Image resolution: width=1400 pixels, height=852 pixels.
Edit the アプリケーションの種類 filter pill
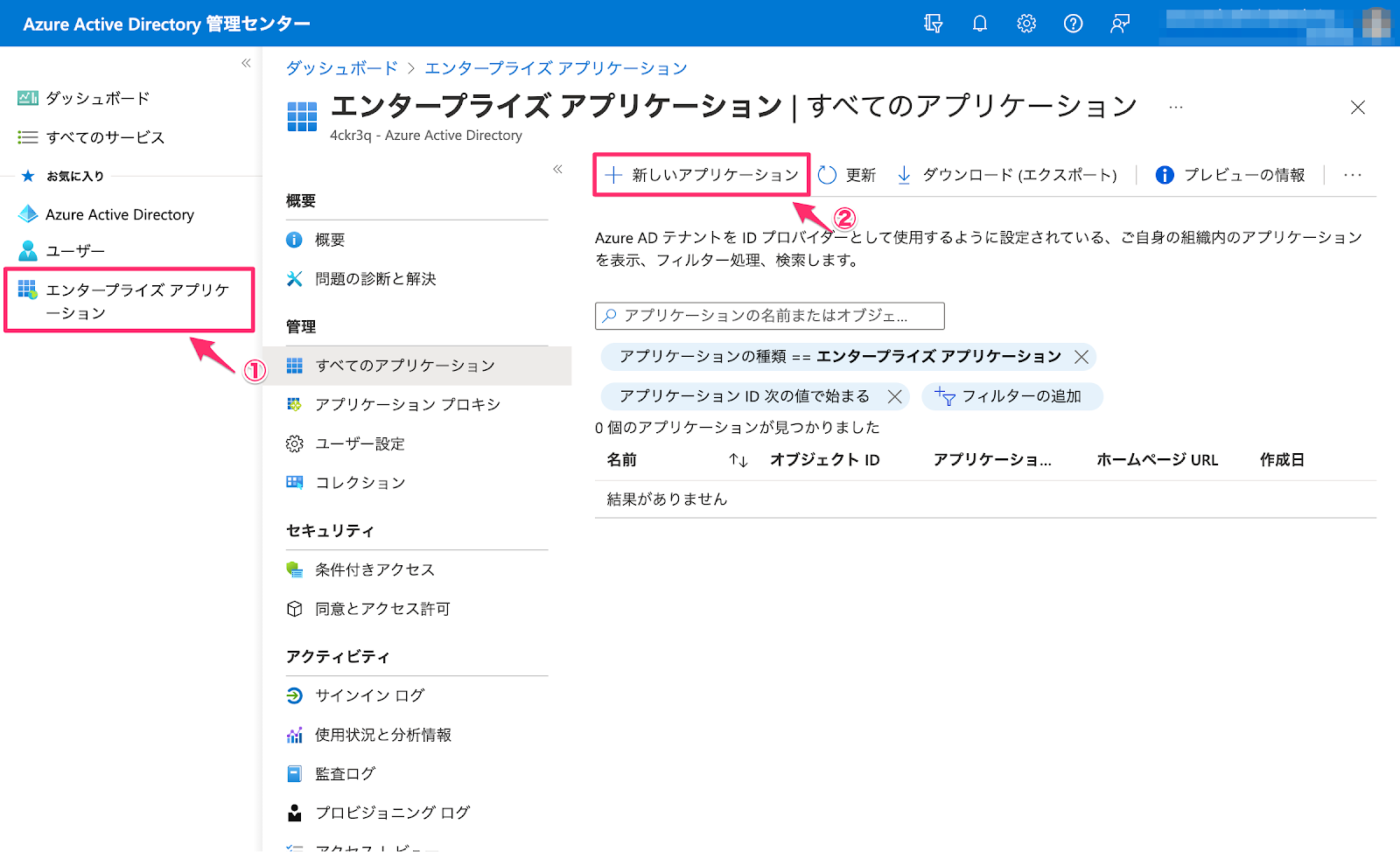click(x=840, y=357)
